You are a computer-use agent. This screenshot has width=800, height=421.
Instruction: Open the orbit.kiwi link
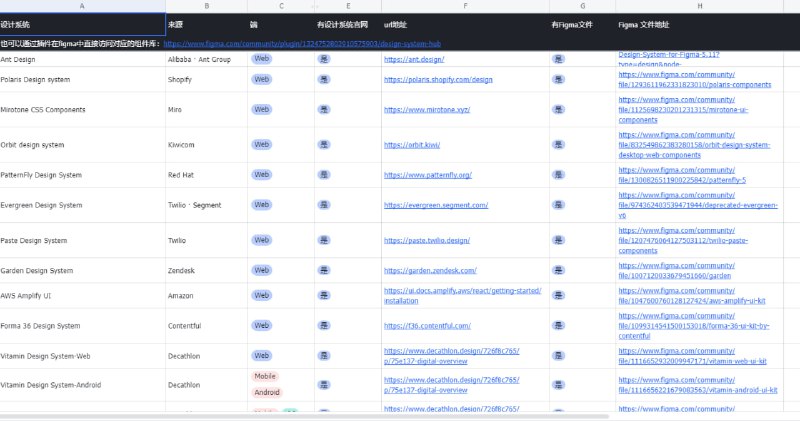coord(412,145)
